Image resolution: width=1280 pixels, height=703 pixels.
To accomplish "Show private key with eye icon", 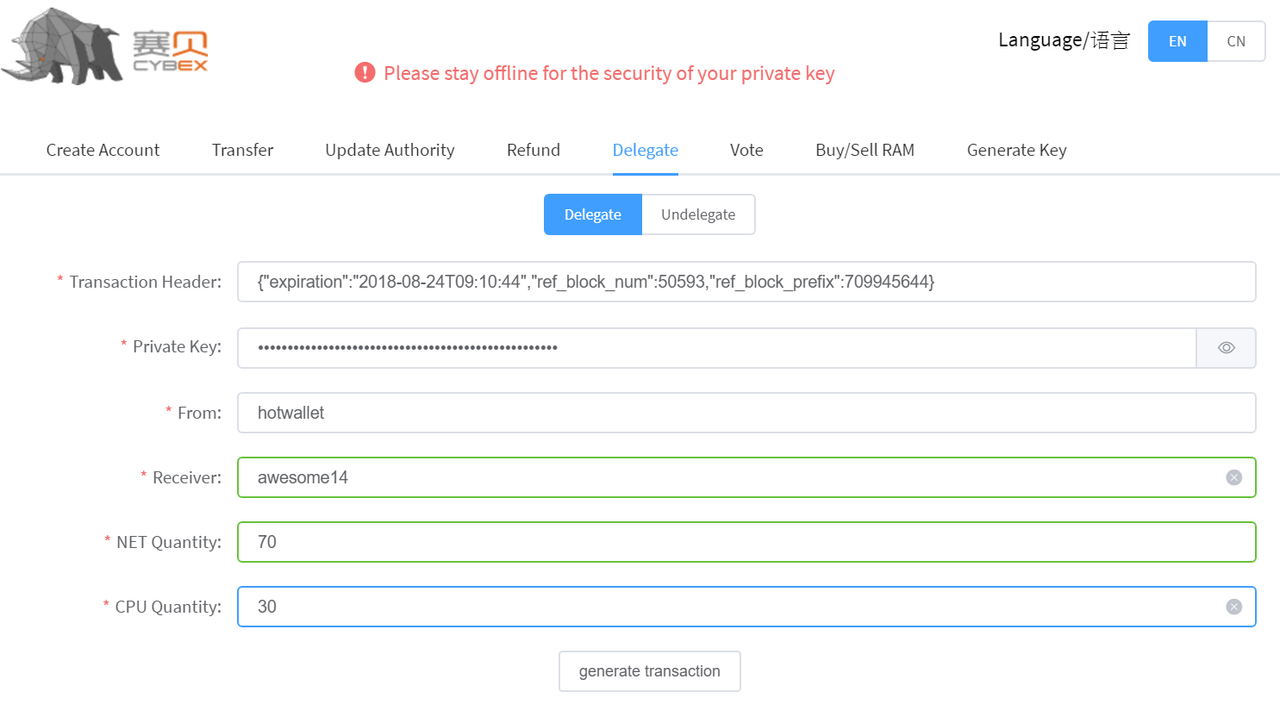I will pyautogui.click(x=1226, y=348).
